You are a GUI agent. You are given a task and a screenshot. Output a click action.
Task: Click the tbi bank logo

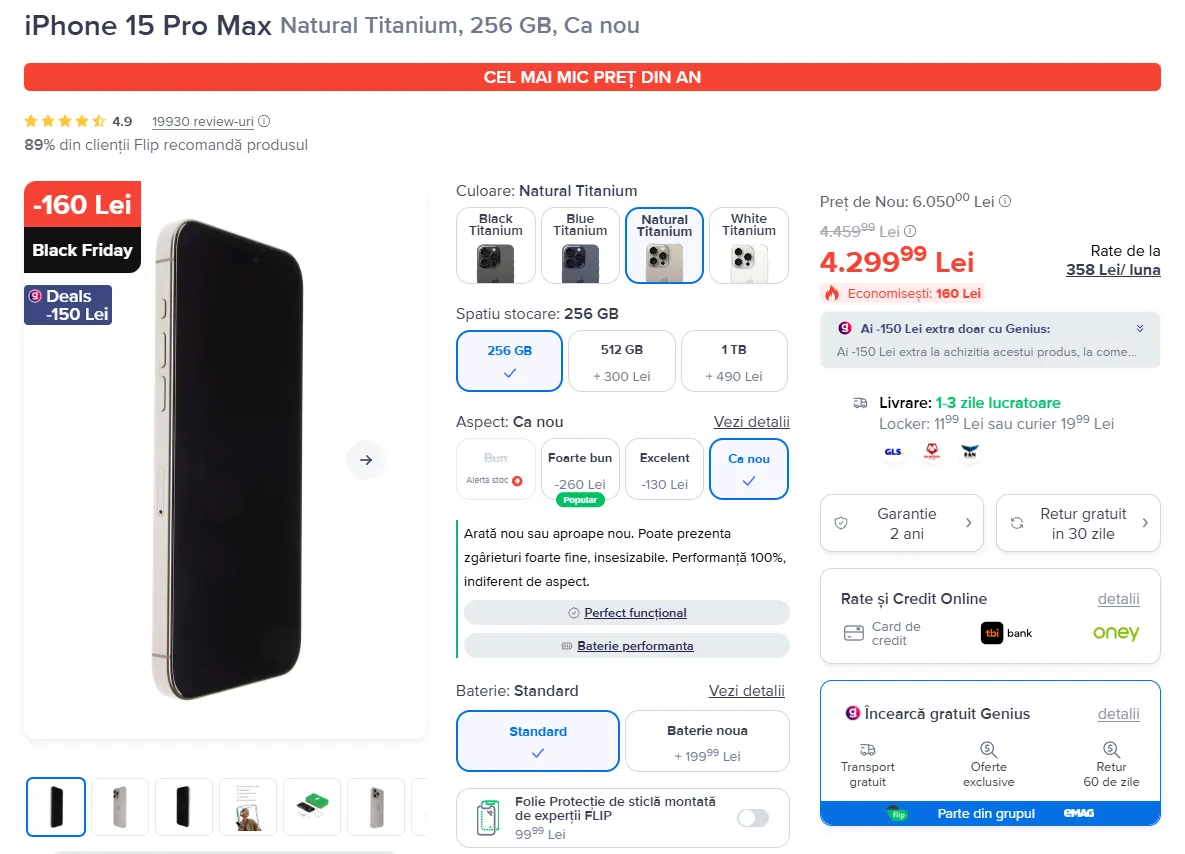click(x=1007, y=633)
